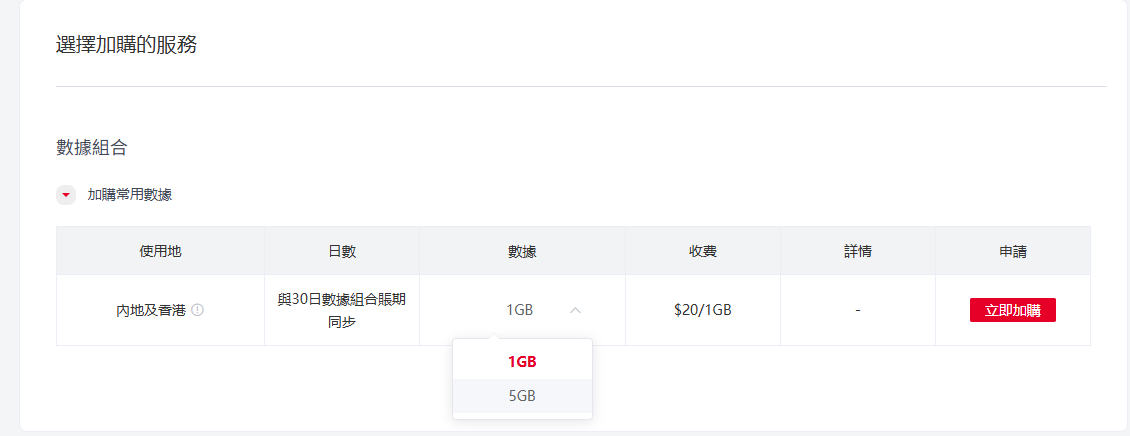Screen dimensions: 1130x436
Task: Click the chevron arrow in the data selector
Action: pos(575,310)
